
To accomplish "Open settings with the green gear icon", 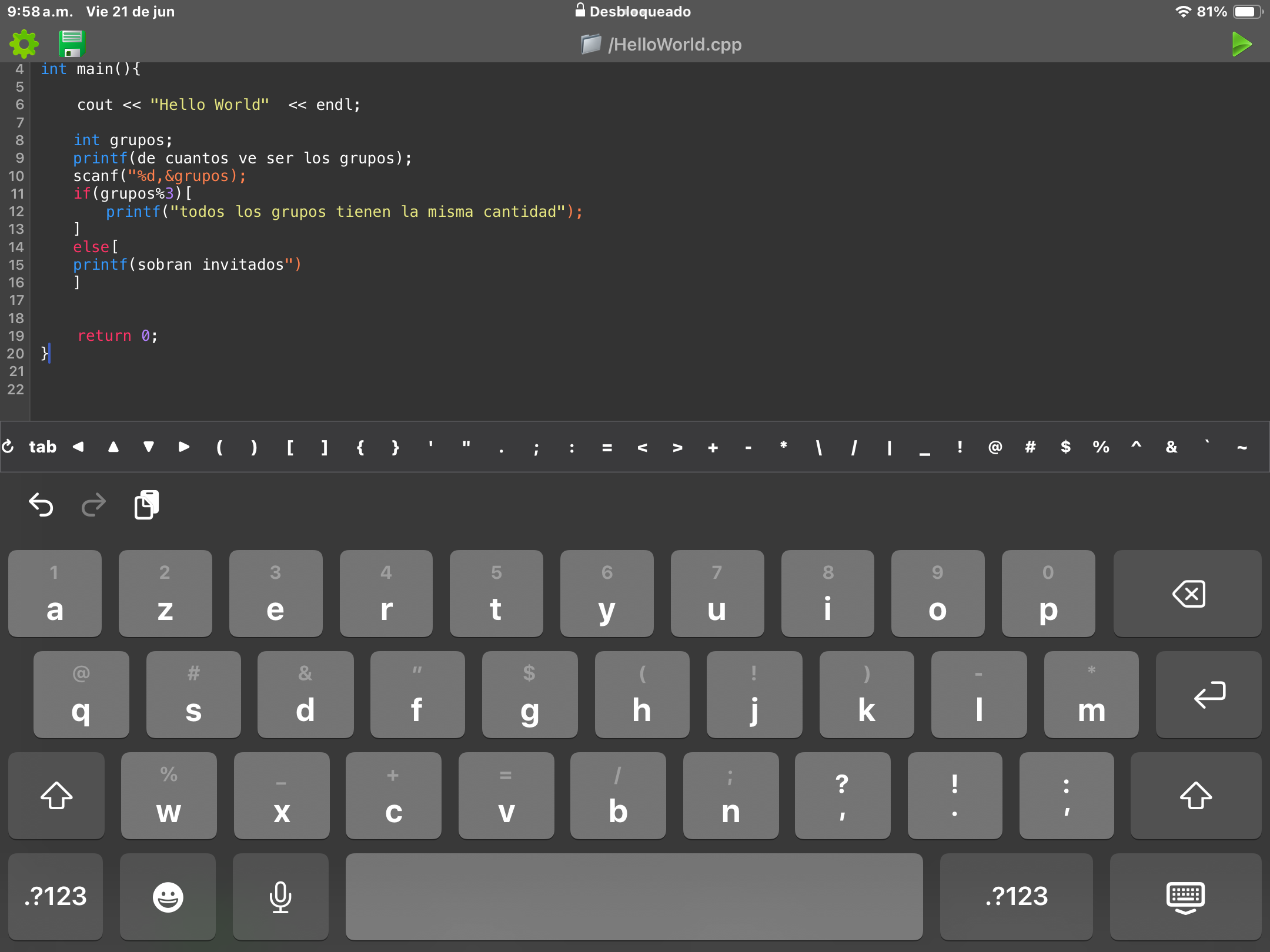I will (24, 44).
